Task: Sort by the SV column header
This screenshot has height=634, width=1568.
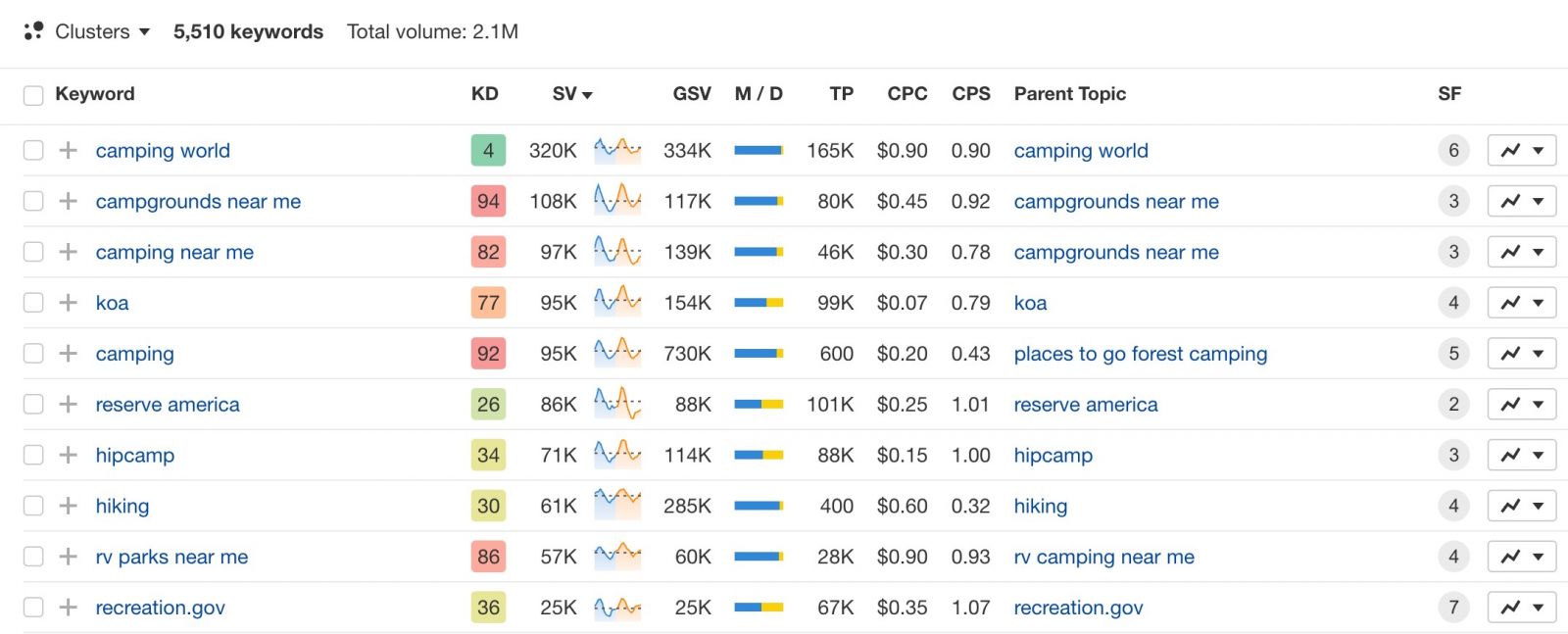Action: 572,94
